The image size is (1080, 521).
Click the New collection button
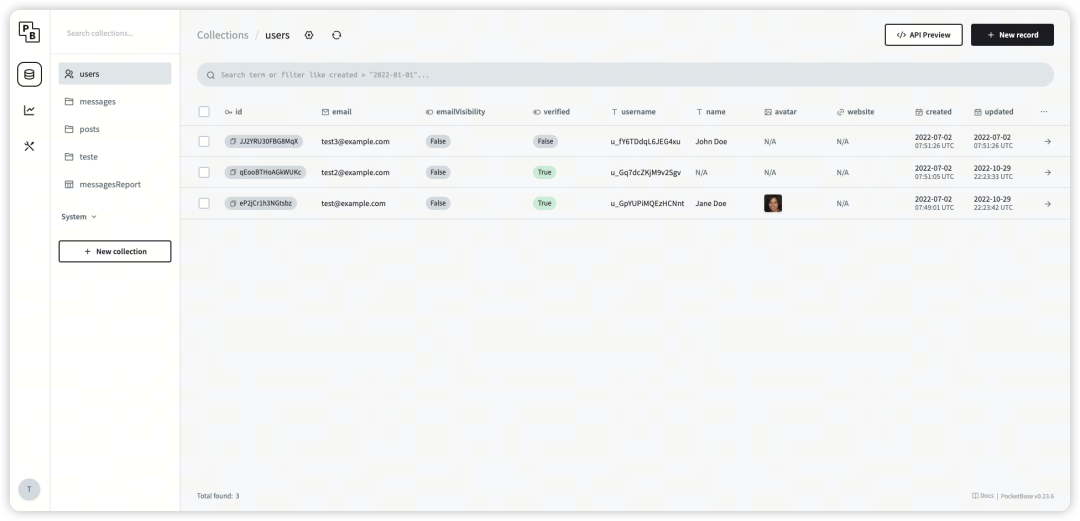(115, 252)
